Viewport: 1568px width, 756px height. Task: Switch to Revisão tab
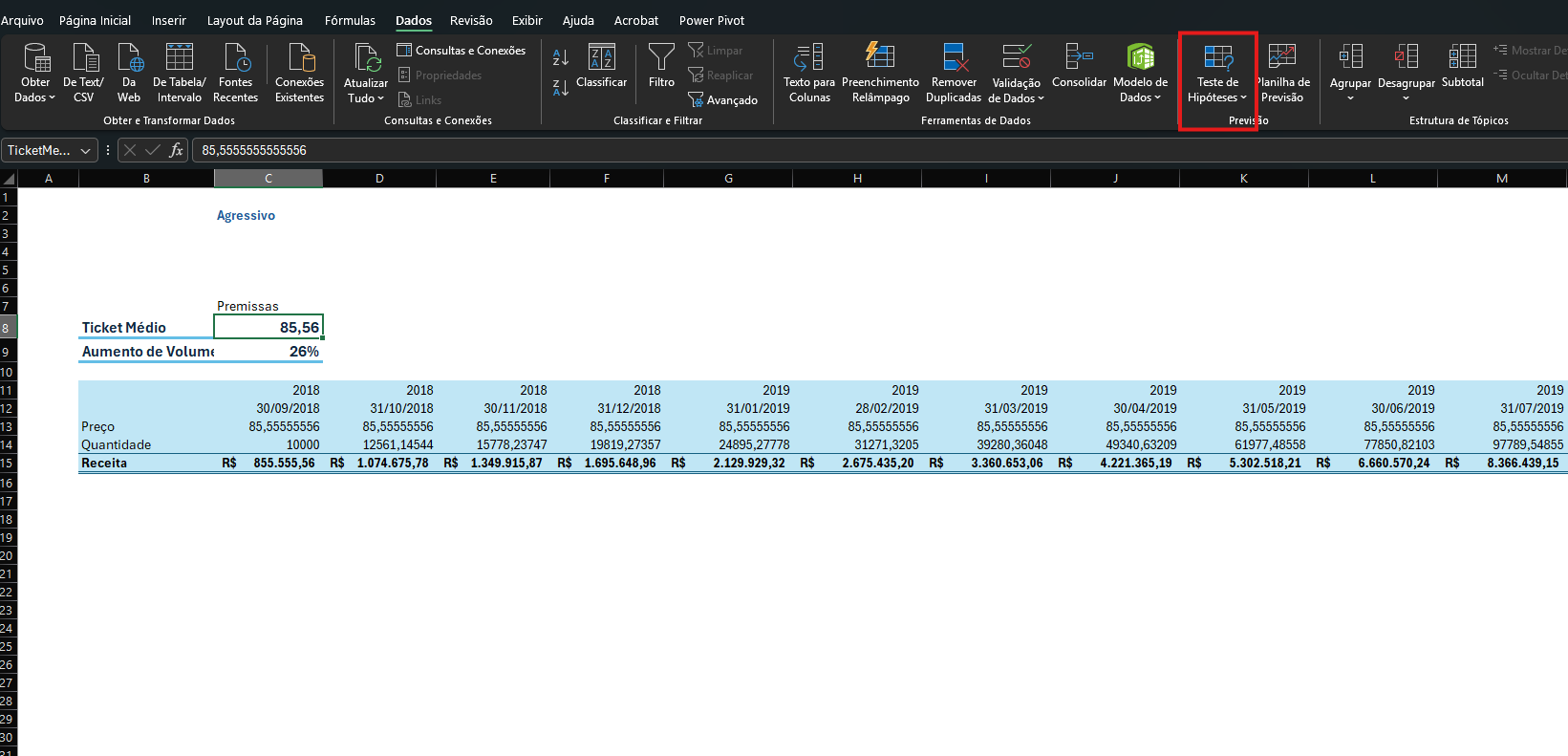tap(471, 20)
